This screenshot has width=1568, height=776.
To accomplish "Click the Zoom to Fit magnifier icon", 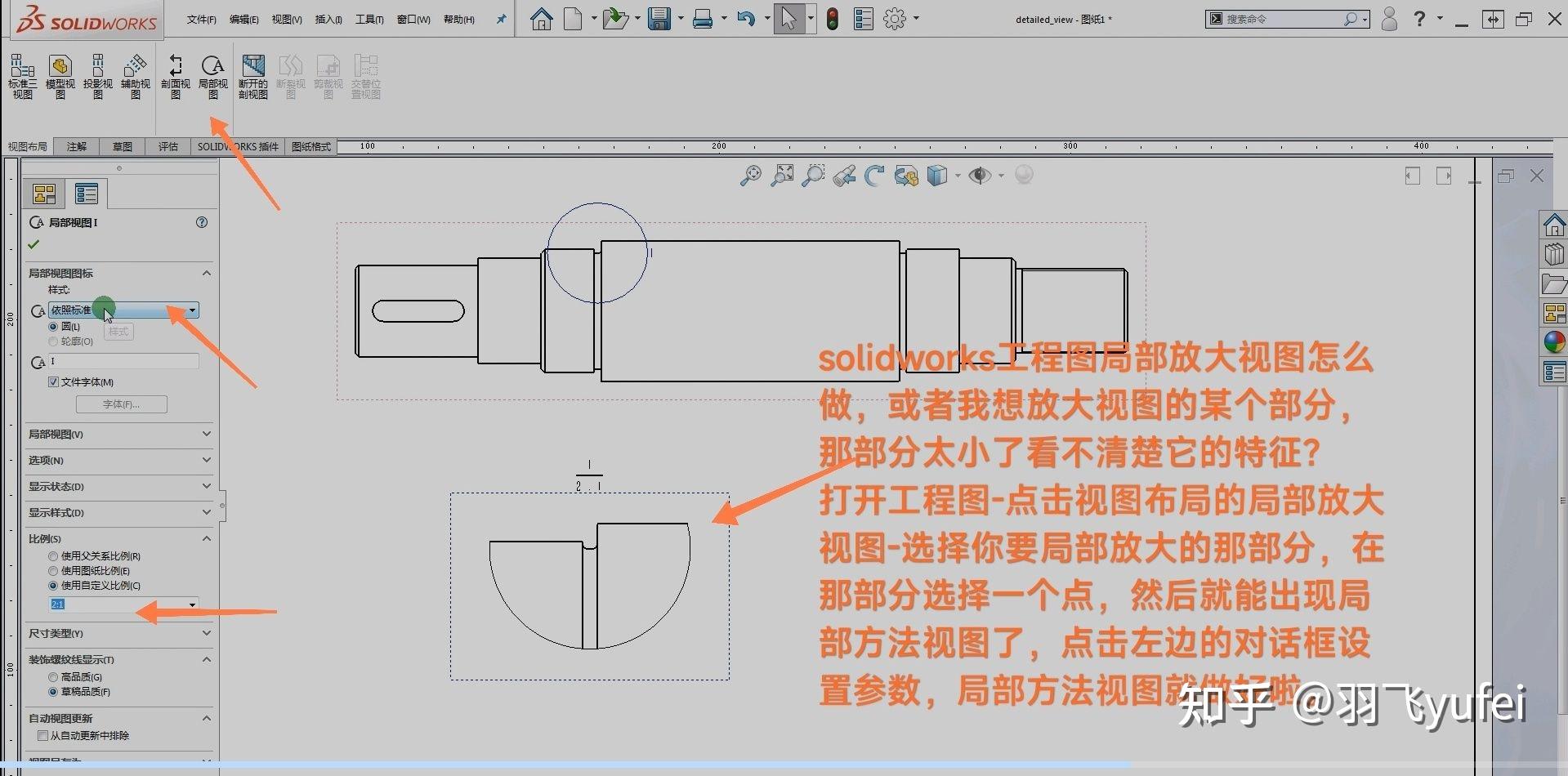I will [x=750, y=175].
